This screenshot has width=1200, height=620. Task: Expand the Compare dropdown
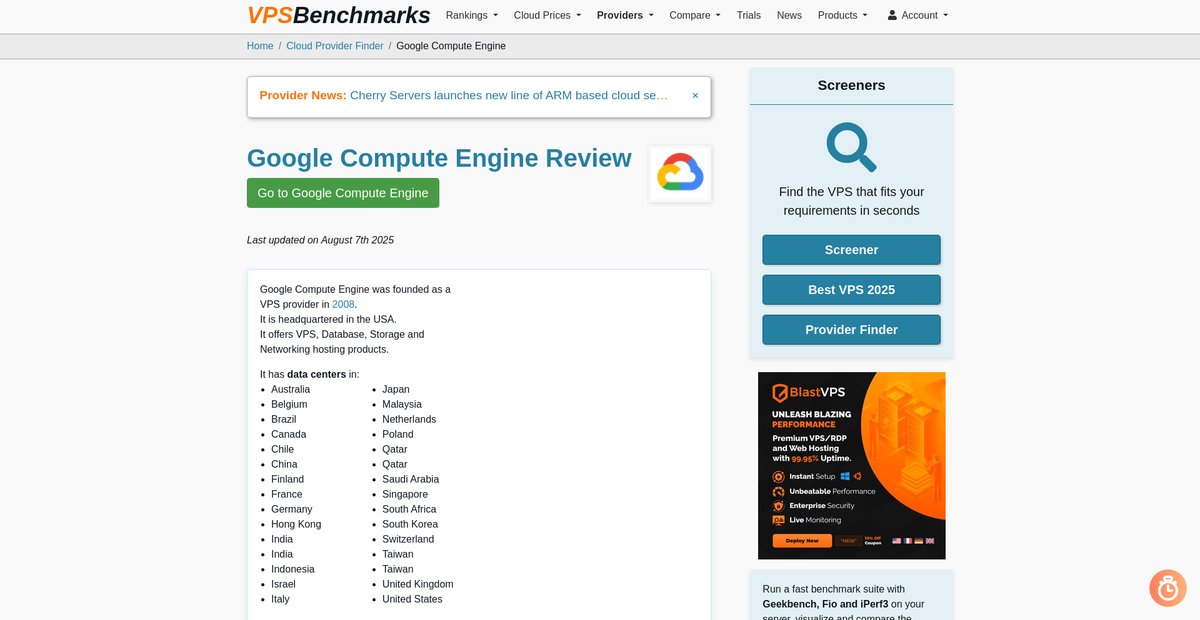pyautogui.click(x=695, y=15)
